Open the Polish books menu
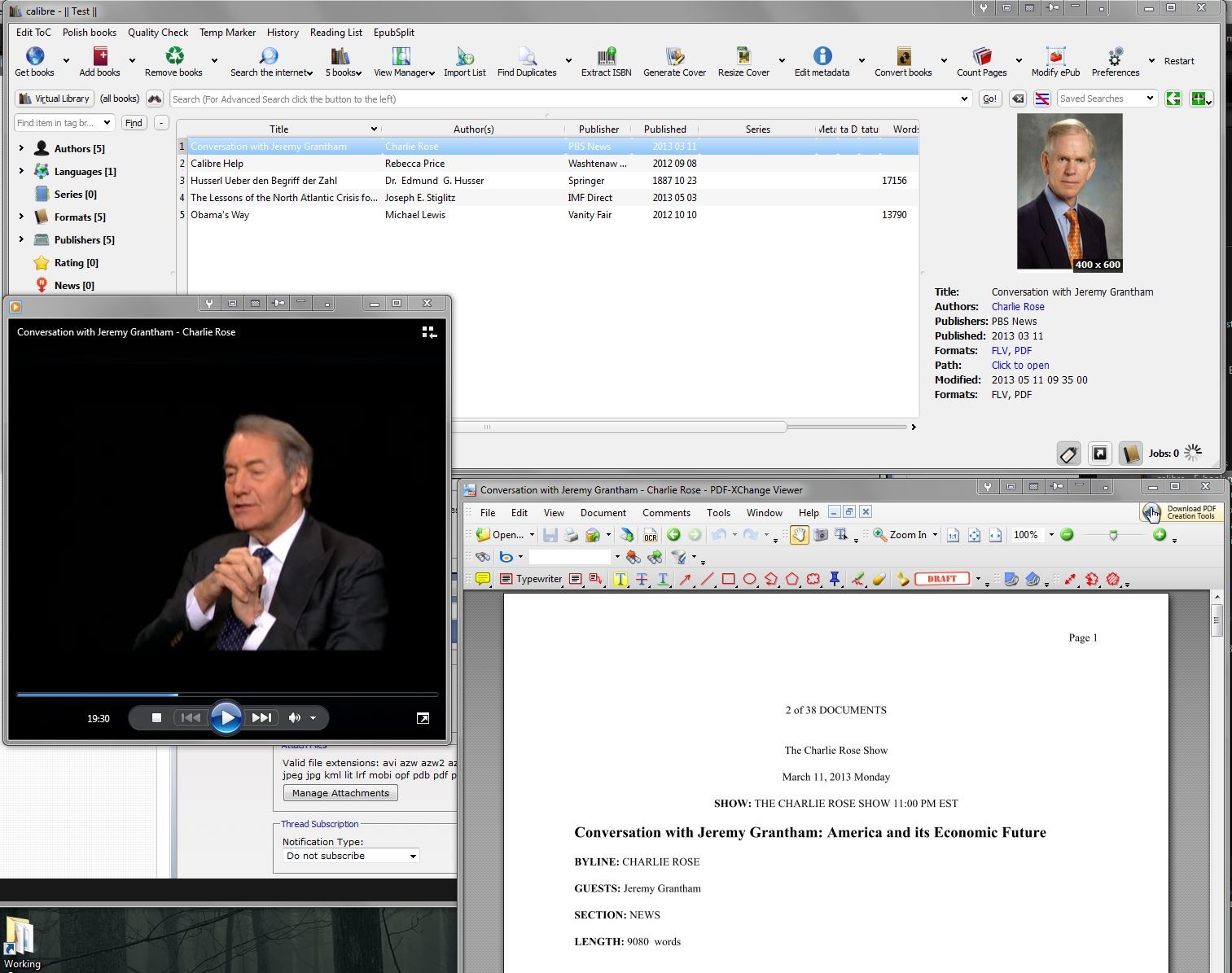 click(x=90, y=33)
